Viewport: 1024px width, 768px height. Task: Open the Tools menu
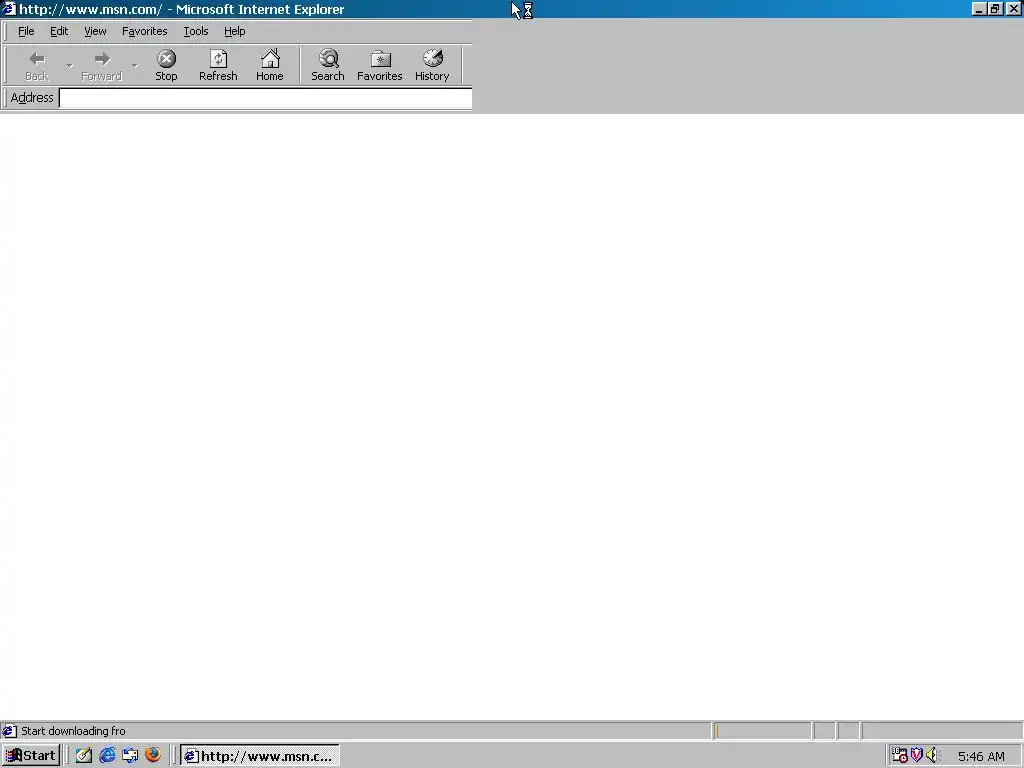[195, 31]
